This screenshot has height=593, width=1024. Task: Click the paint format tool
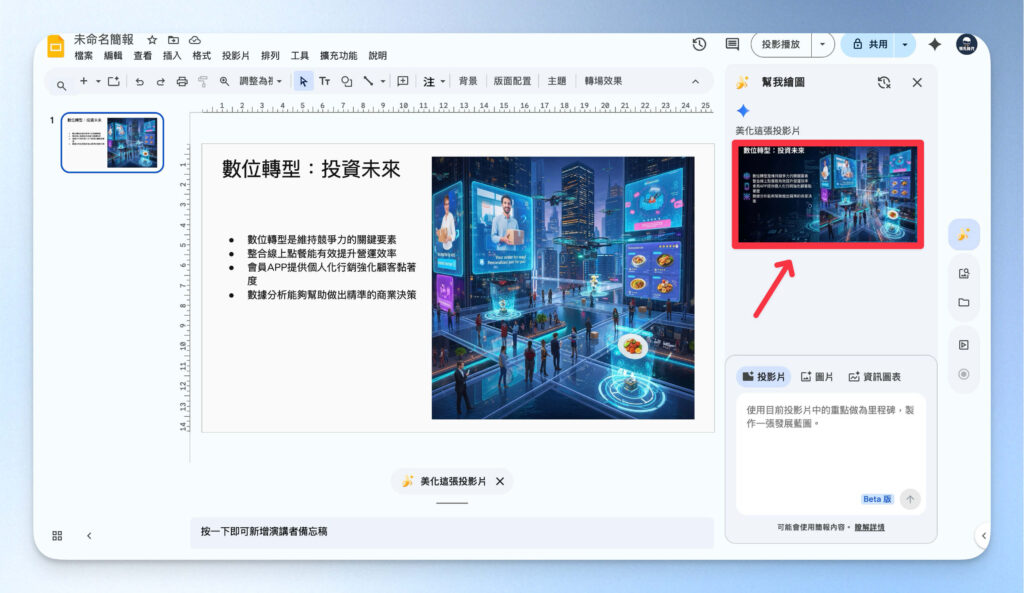coord(204,81)
